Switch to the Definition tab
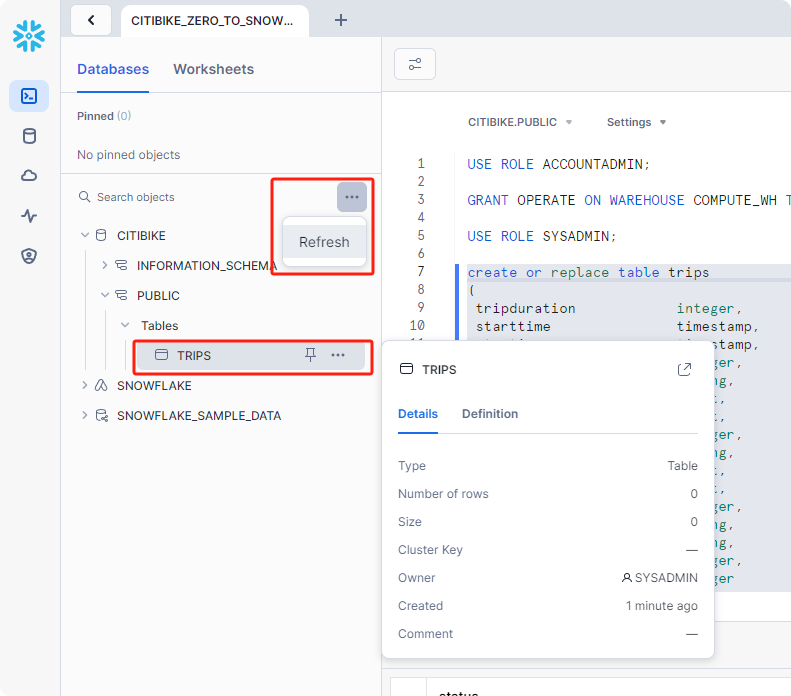791x696 pixels. [489, 414]
